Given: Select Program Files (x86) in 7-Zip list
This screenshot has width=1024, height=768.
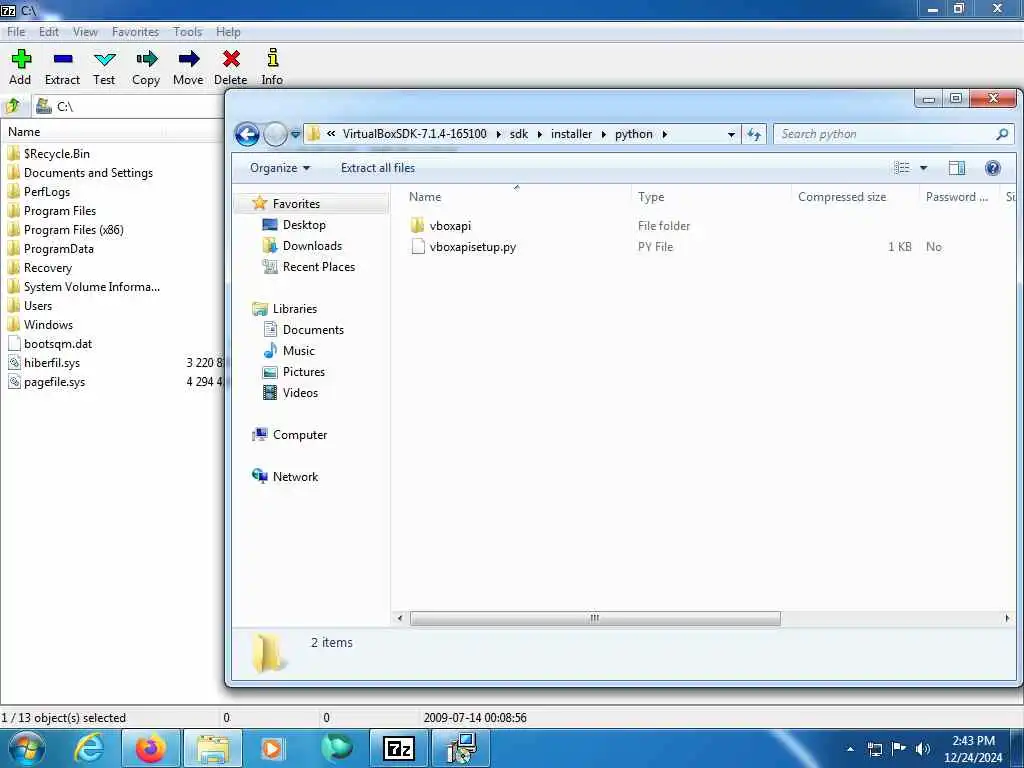Looking at the screenshot, I should coord(73,230).
